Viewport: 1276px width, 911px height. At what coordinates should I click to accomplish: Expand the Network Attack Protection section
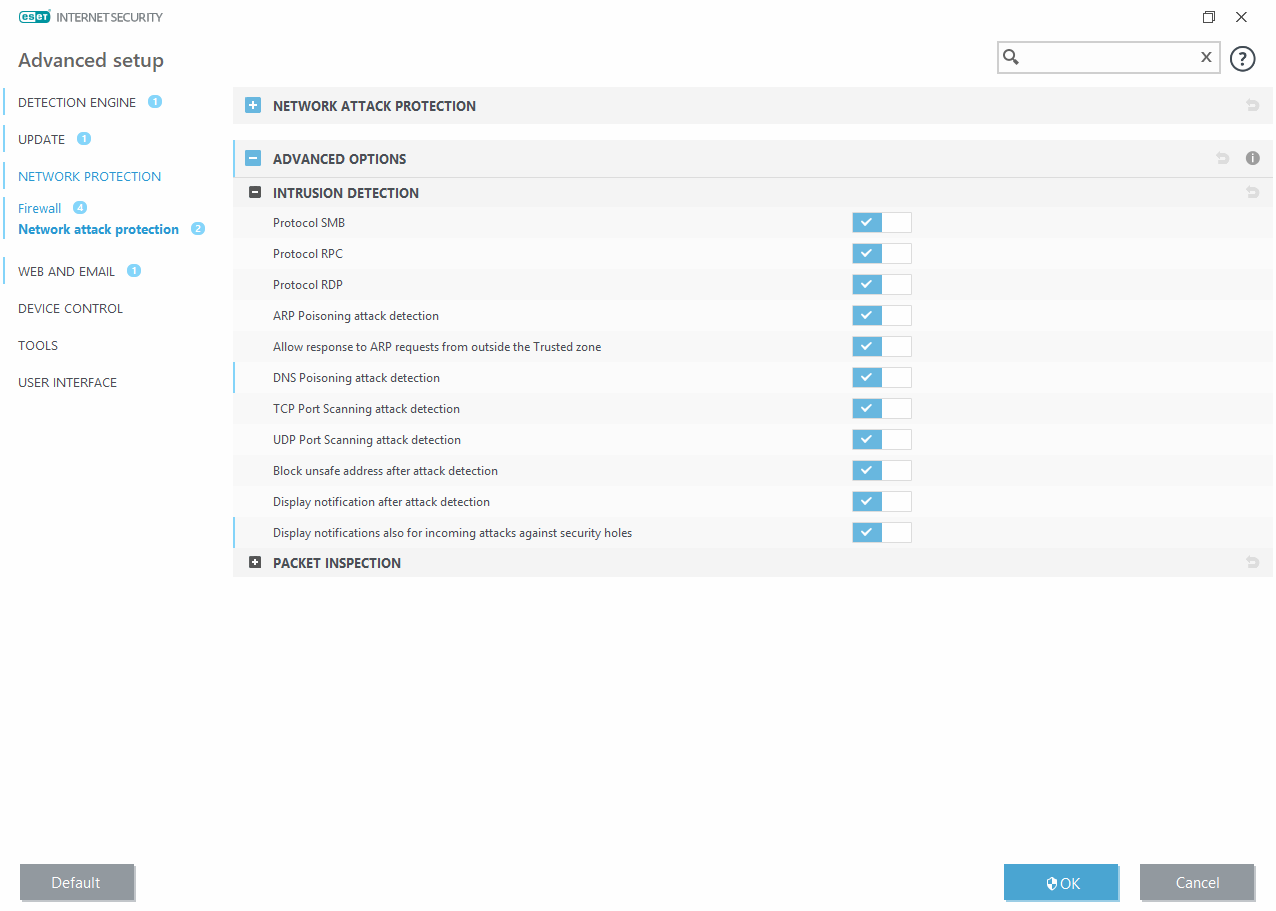[x=253, y=106]
